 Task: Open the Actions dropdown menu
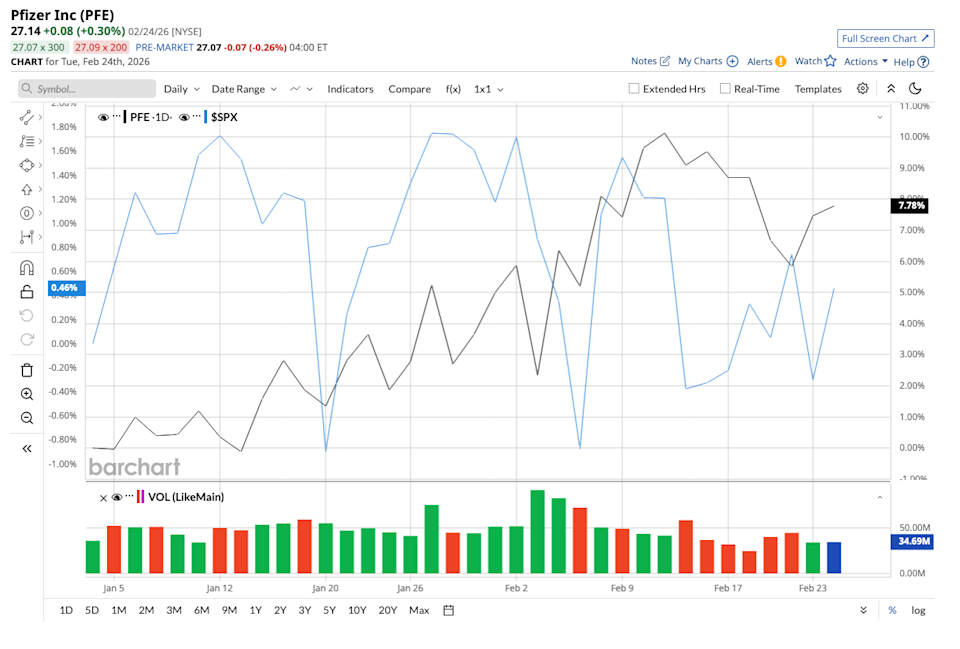click(862, 61)
